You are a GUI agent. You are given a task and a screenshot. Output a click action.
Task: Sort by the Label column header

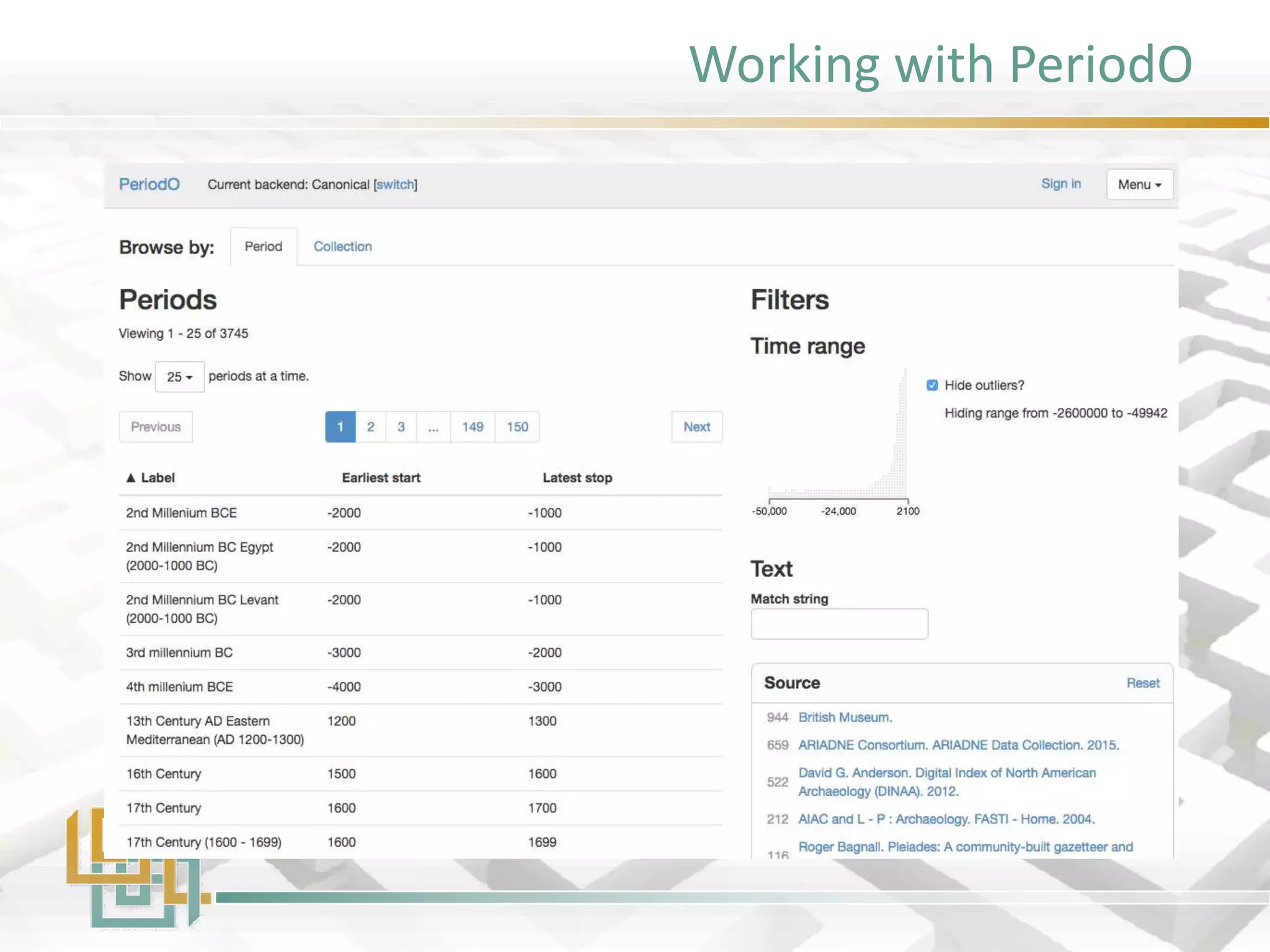click(x=151, y=478)
